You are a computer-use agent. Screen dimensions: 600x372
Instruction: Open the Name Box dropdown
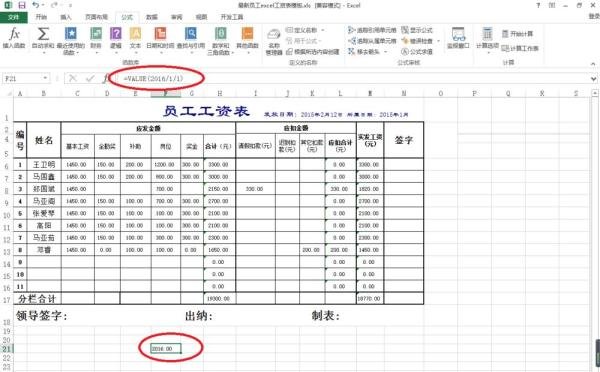[45, 78]
